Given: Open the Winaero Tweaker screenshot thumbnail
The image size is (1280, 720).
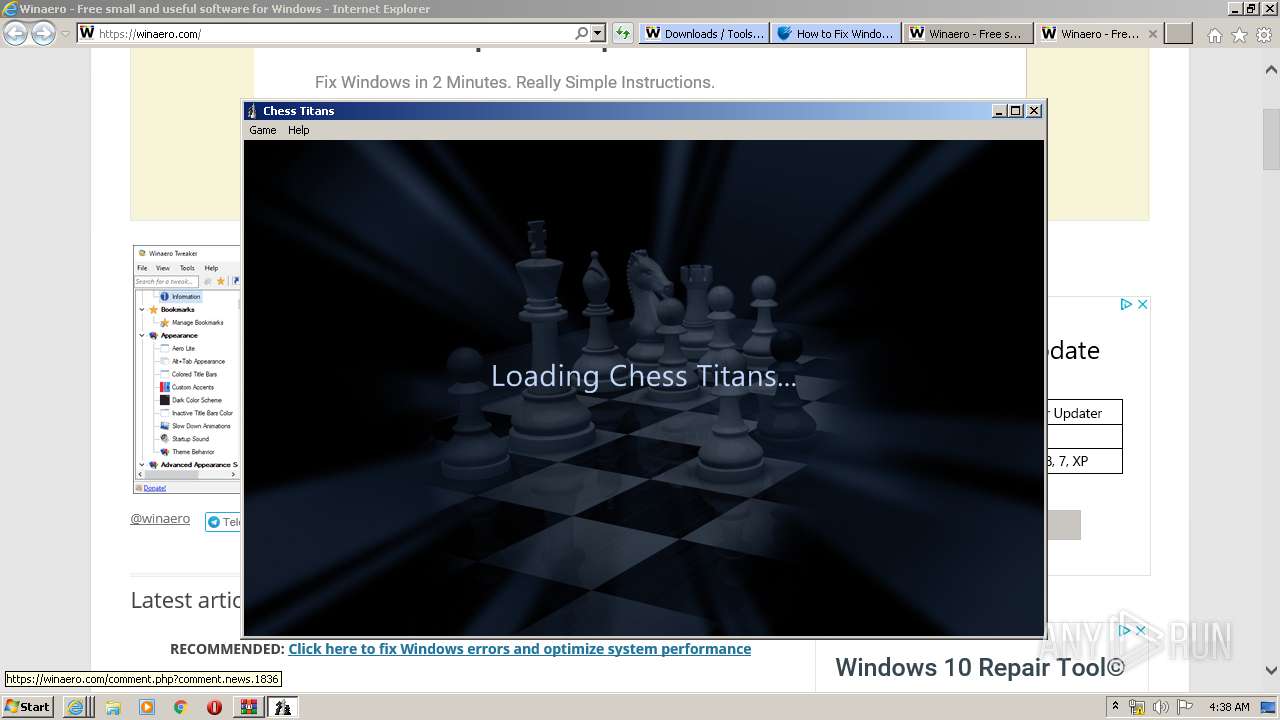Looking at the screenshot, I should pyautogui.click(x=187, y=369).
